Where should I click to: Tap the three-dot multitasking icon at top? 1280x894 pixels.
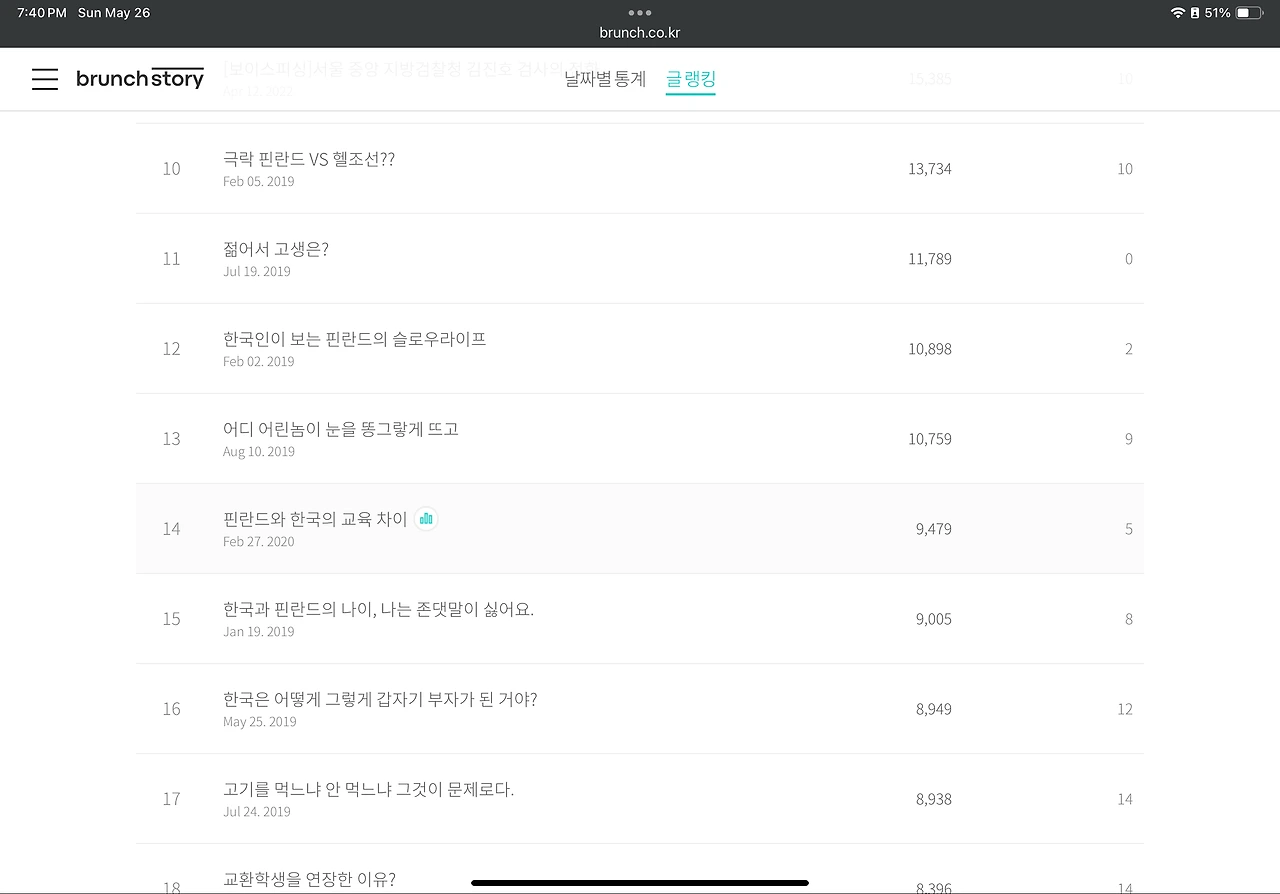640,13
